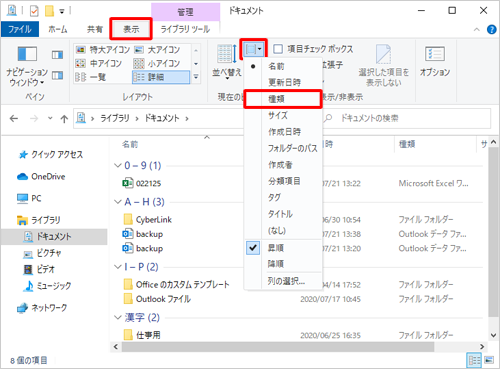Open recent locations dropdown arrow
The image size is (500, 369).
50,118
